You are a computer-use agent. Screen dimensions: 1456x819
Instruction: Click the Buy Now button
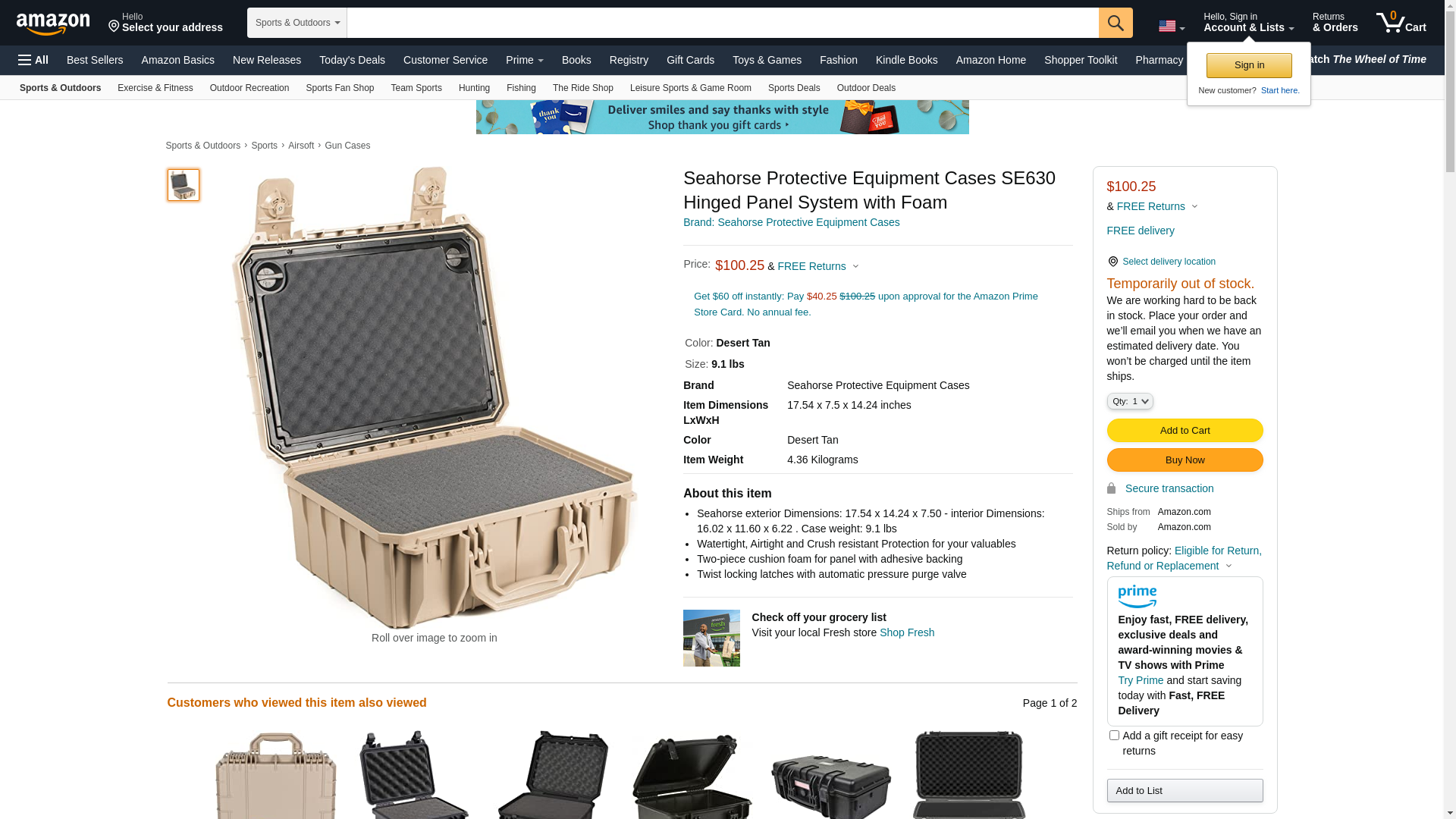(1185, 460)
